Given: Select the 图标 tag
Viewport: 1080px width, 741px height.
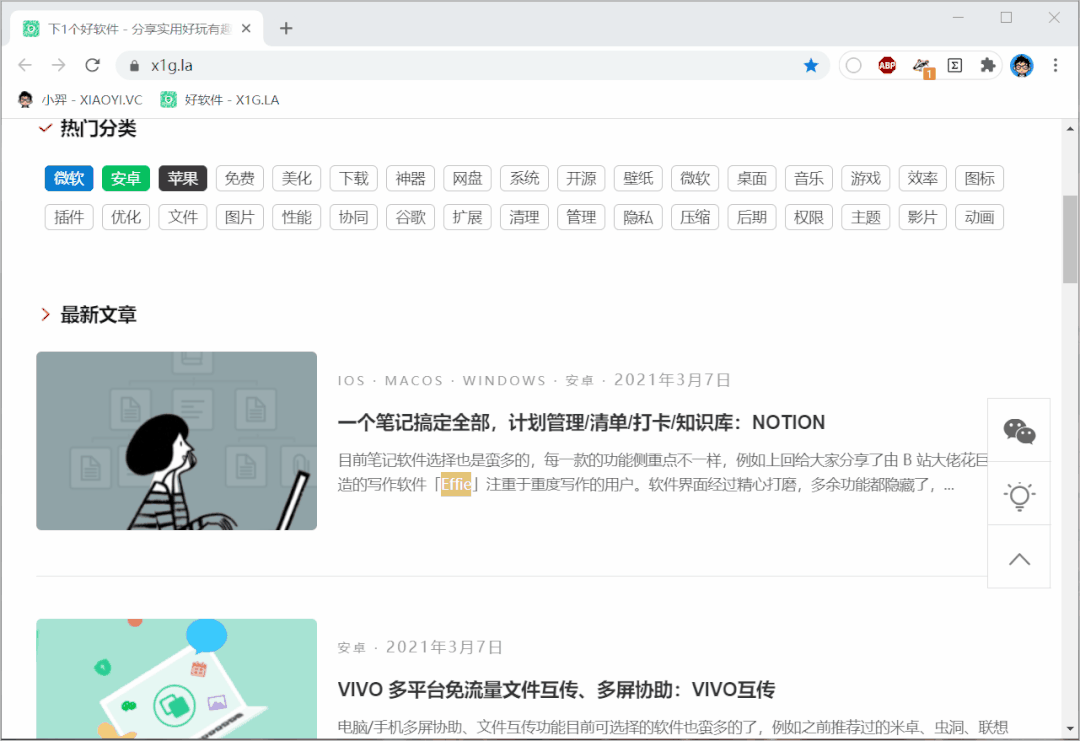Looking at the screenshot, I should tap(979, 178).
